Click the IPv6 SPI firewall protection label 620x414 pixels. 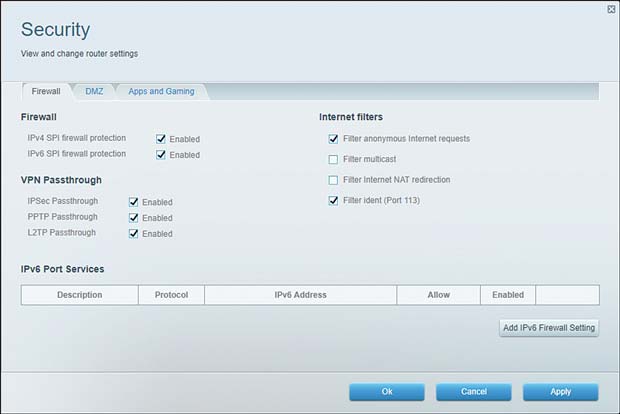coord(77,154)
